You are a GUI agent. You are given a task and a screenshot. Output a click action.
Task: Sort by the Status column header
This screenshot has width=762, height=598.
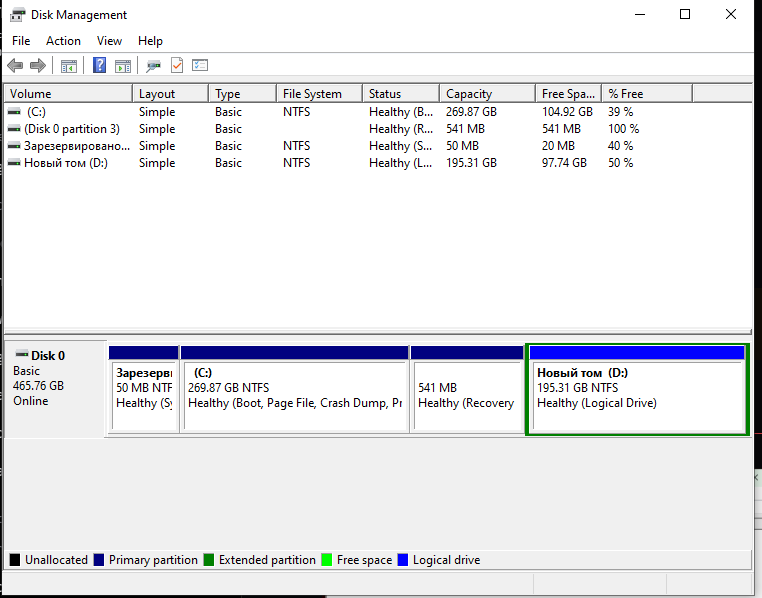click(401, 93)
